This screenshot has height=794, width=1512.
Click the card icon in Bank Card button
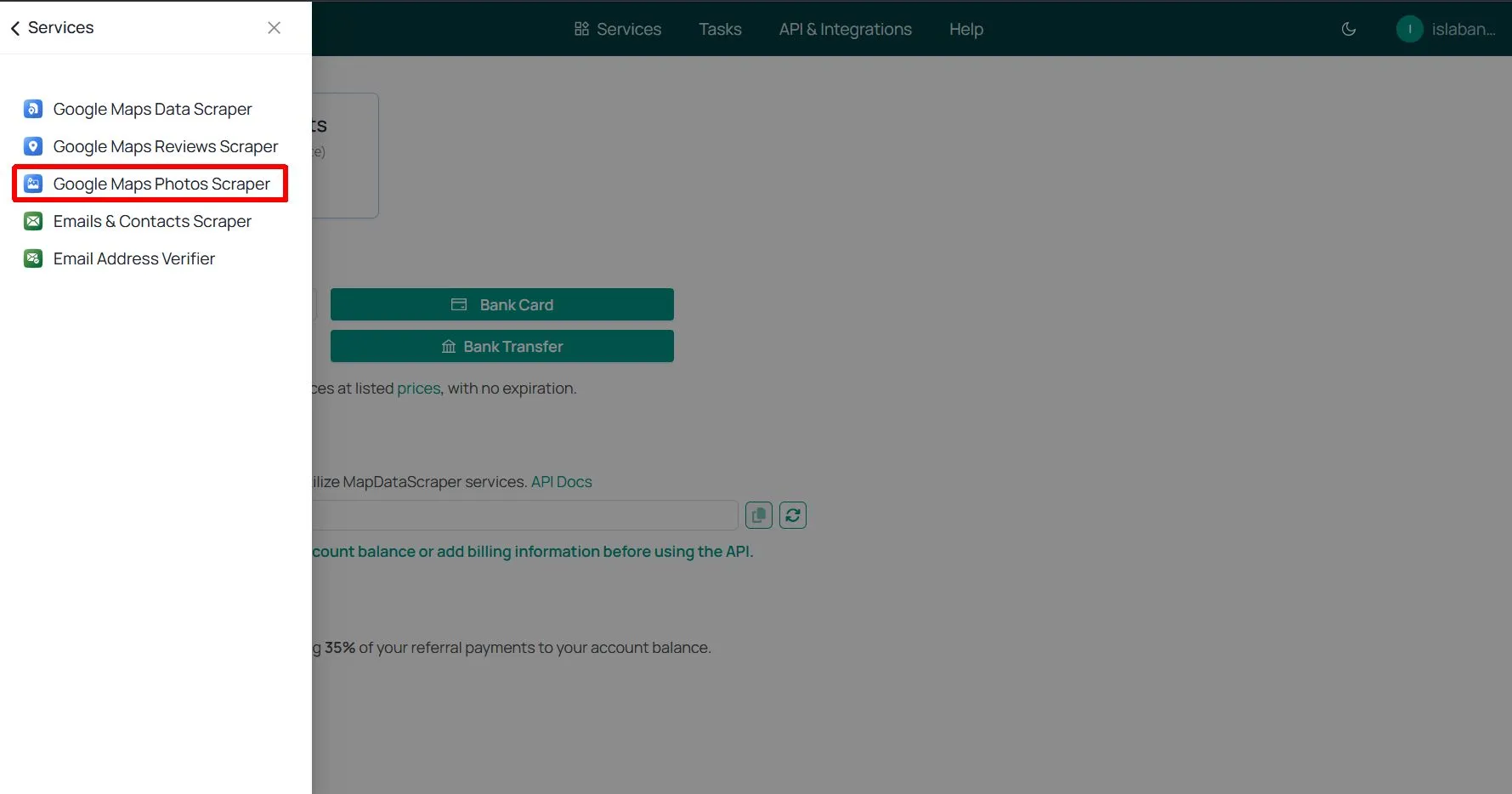pos(459,304)
